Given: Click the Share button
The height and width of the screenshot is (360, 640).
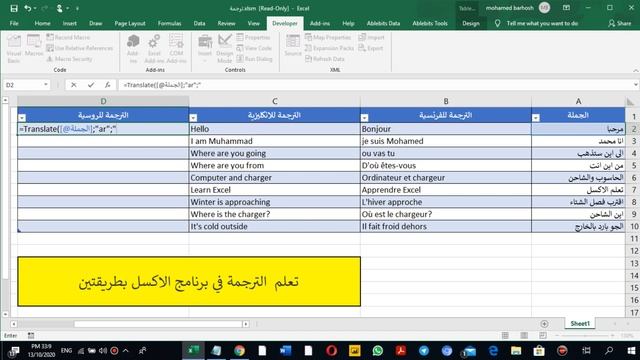Looking at the screenshot, I should click(x=619, y=23).
